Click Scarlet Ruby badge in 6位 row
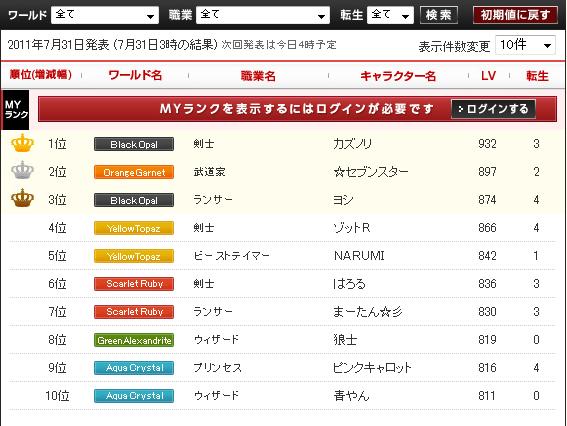The height and width of the screenshot is (426, 567). click(x=134, y=284)
